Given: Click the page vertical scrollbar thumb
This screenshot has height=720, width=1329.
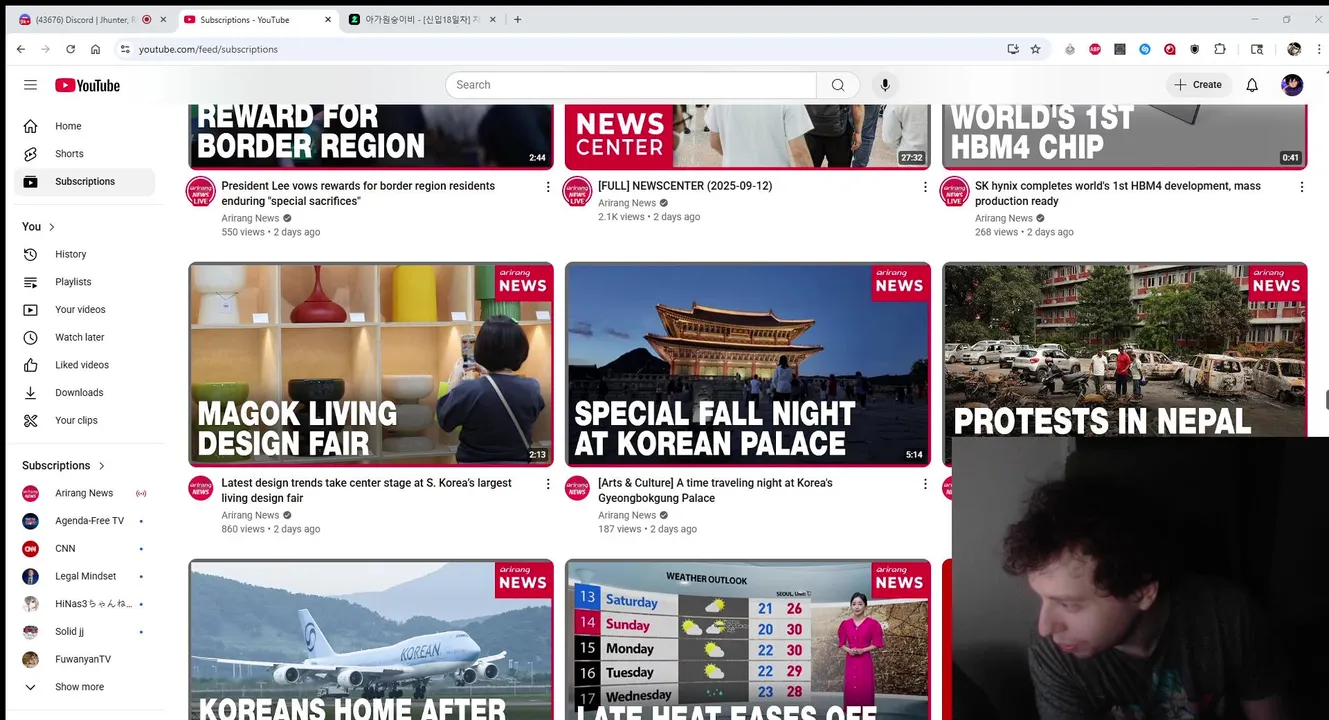Looking at the screenshot, I should [x=1326, y=400].
